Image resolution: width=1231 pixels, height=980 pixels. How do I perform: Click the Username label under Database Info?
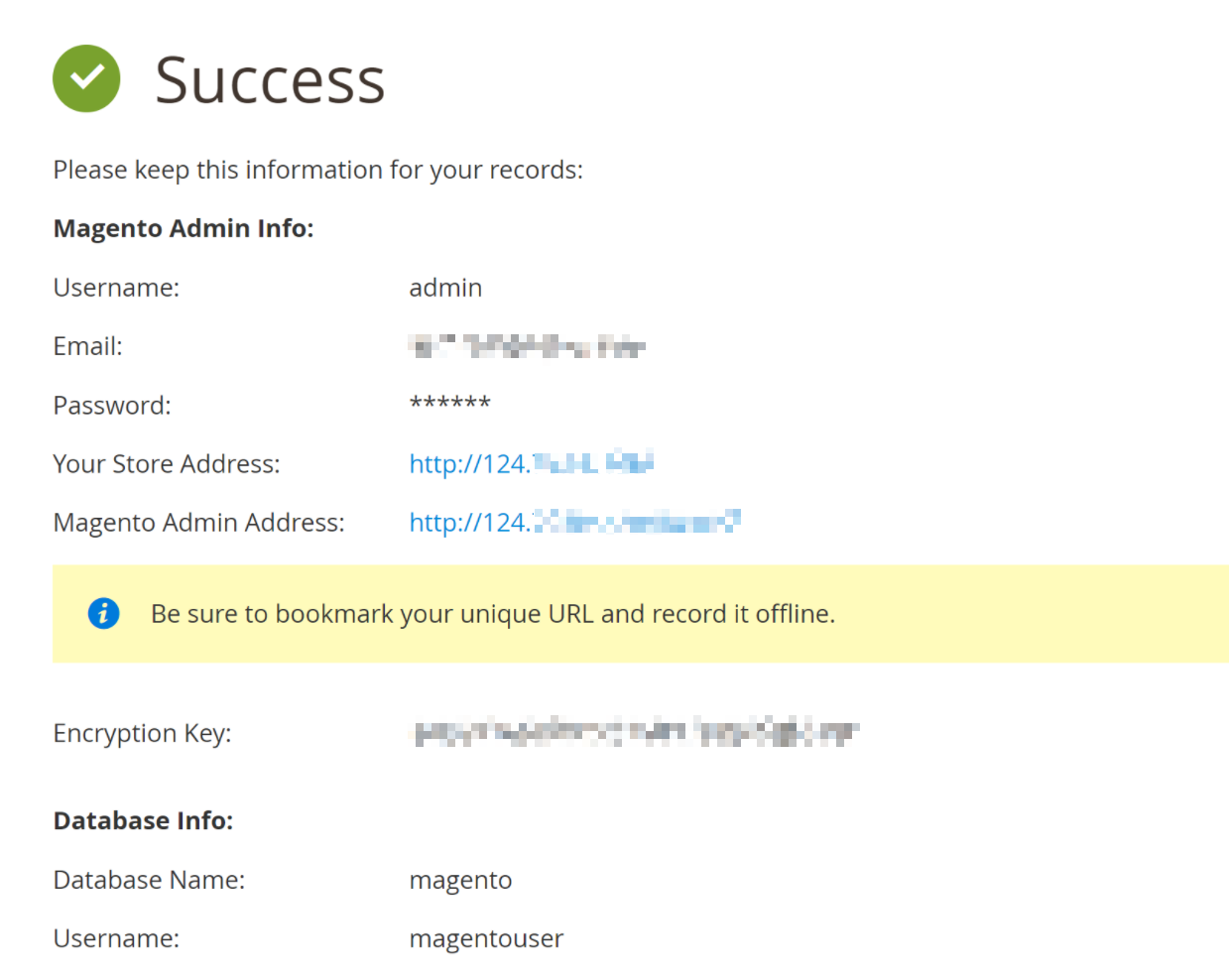click(116, 938)
